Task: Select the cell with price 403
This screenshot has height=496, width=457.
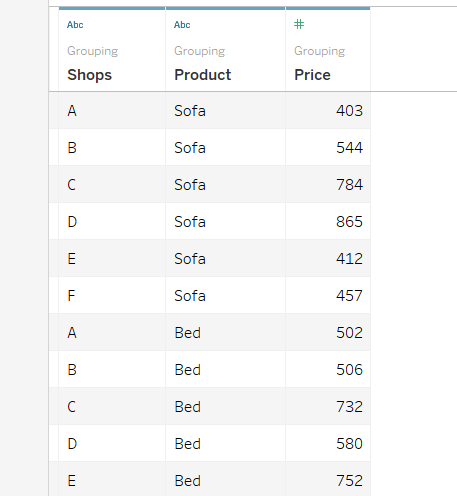Action: [328, 111]
